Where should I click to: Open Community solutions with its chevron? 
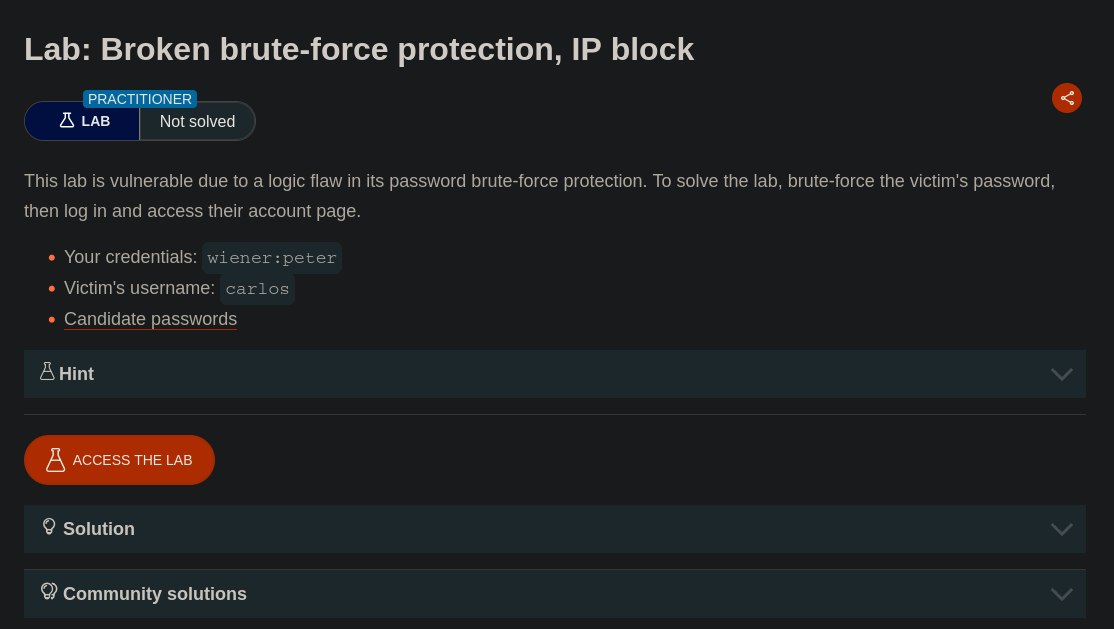coord(1061,594)
